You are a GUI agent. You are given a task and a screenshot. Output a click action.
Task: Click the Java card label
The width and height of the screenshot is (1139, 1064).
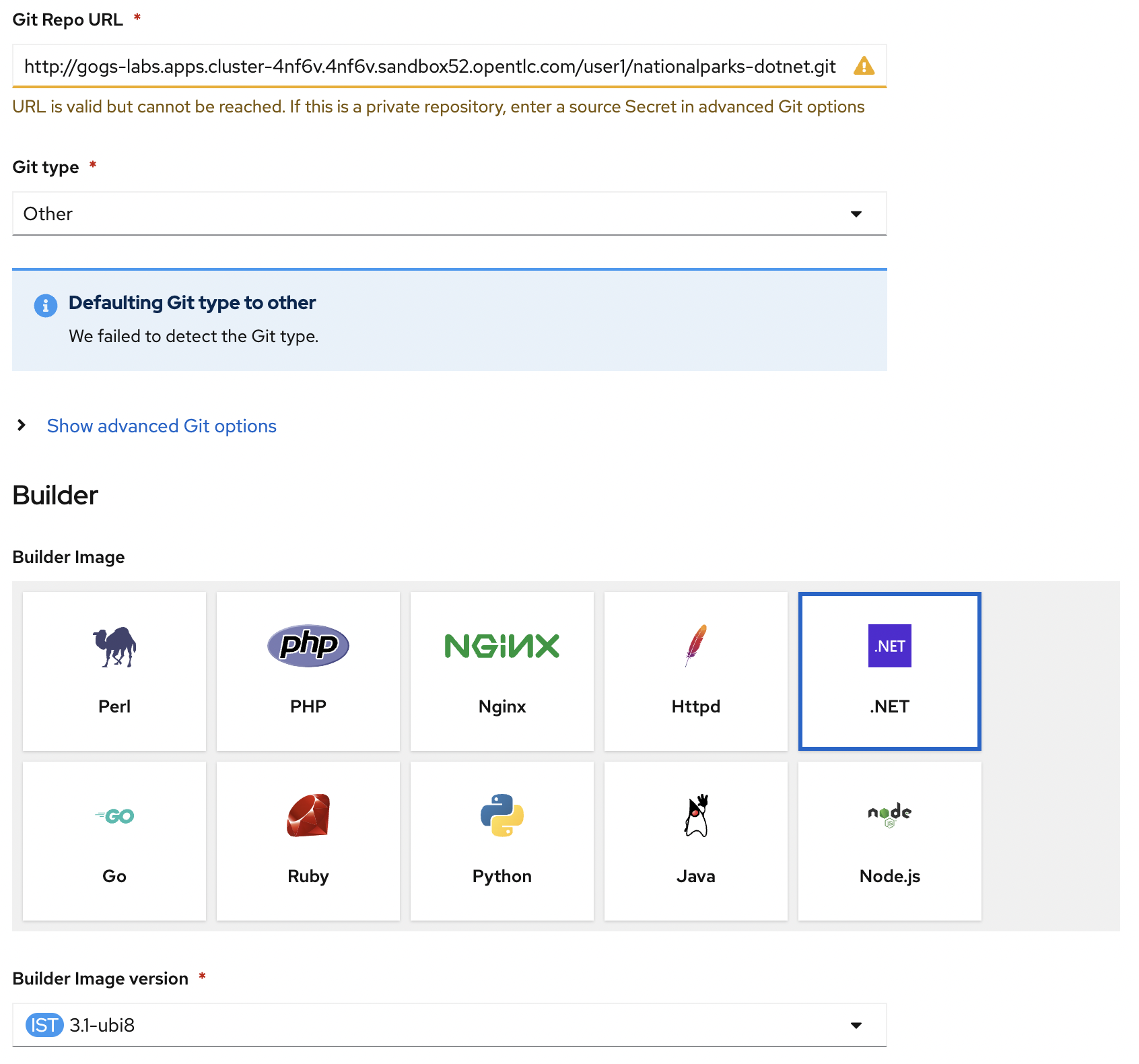point(696,876)
